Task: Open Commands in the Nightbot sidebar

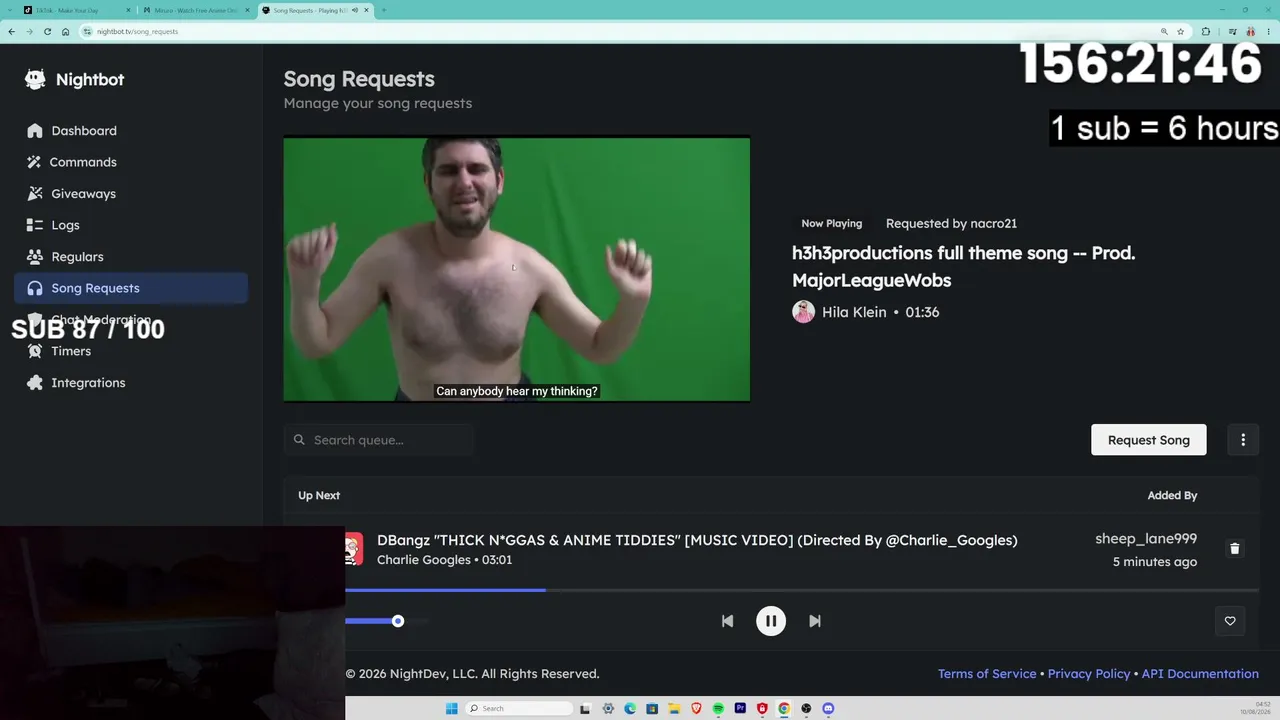Action: point(131,162)
